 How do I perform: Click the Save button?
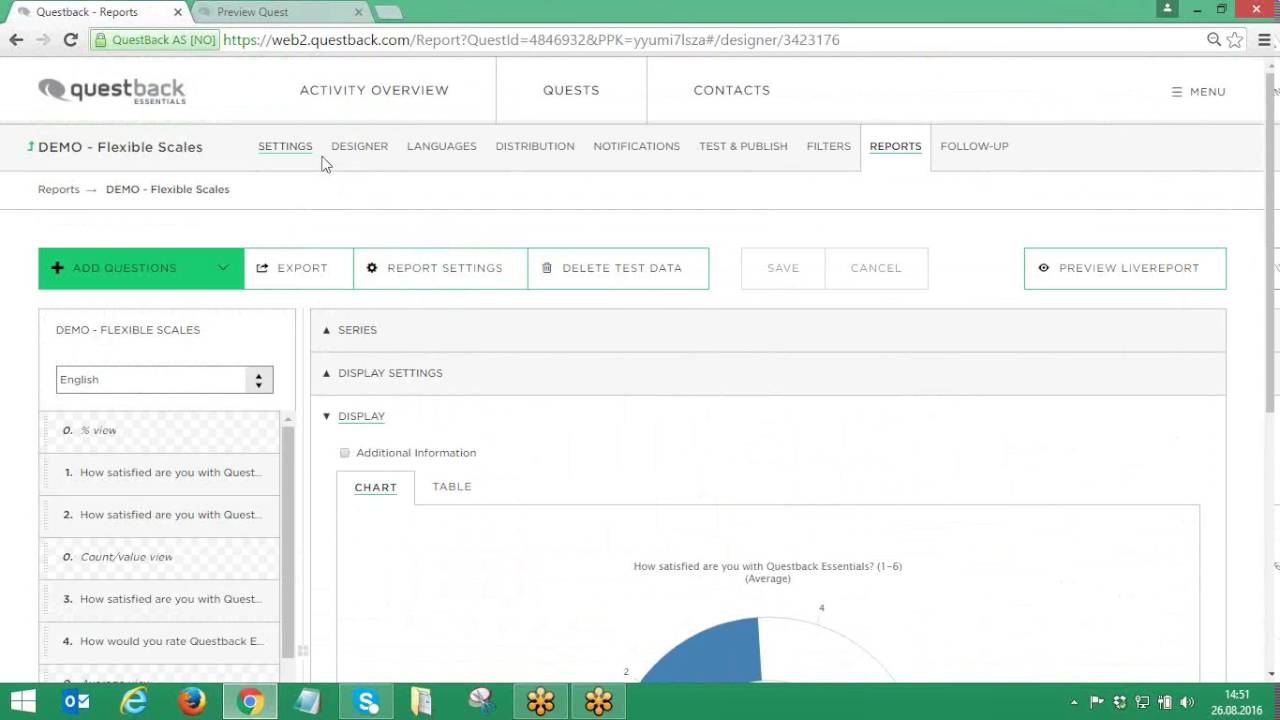point(783,268)
